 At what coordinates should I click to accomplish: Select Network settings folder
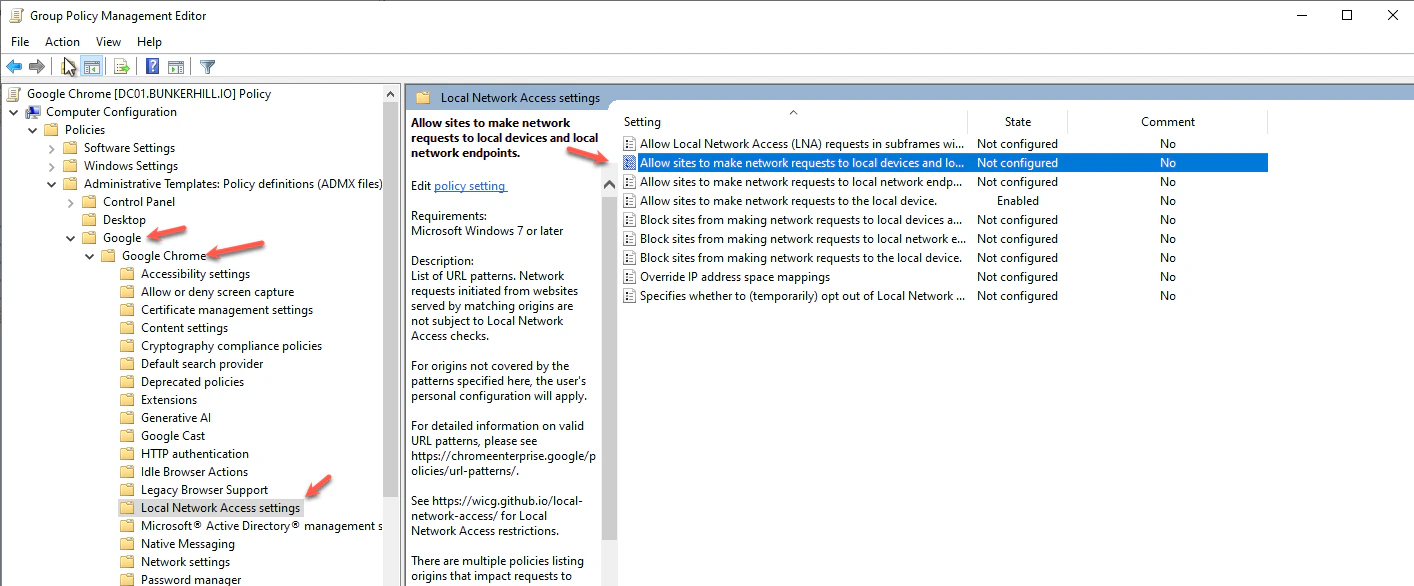(185, 562)
